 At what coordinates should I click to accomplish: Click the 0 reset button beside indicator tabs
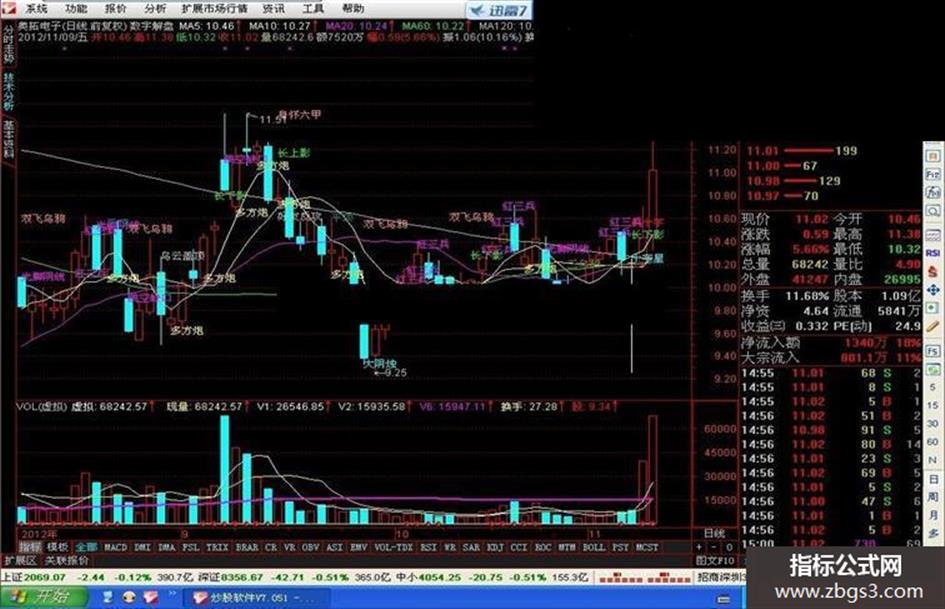click(729, 547)
